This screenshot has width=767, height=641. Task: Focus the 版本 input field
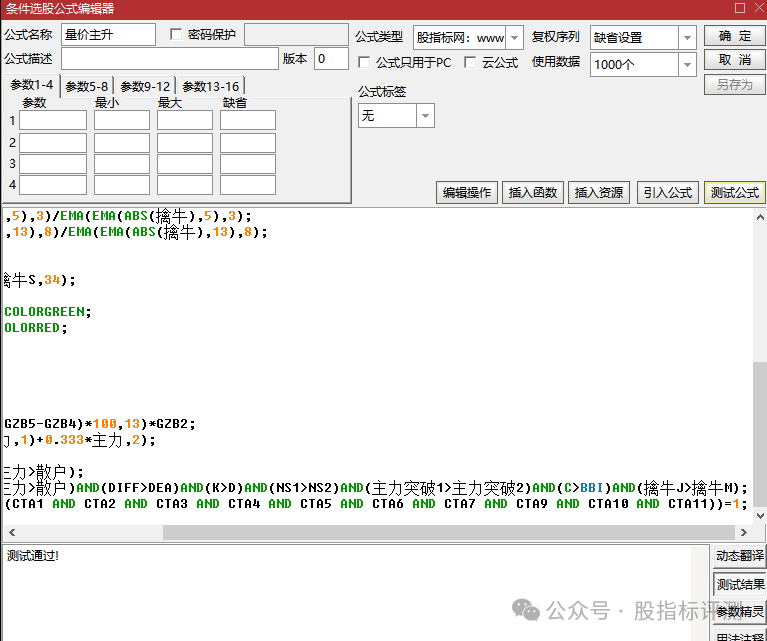pyautogui.click(x=331, y=59)
